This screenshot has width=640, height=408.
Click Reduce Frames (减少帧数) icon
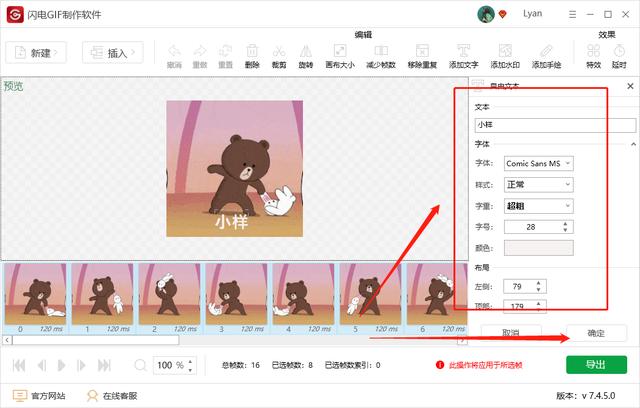click(381, 51)
